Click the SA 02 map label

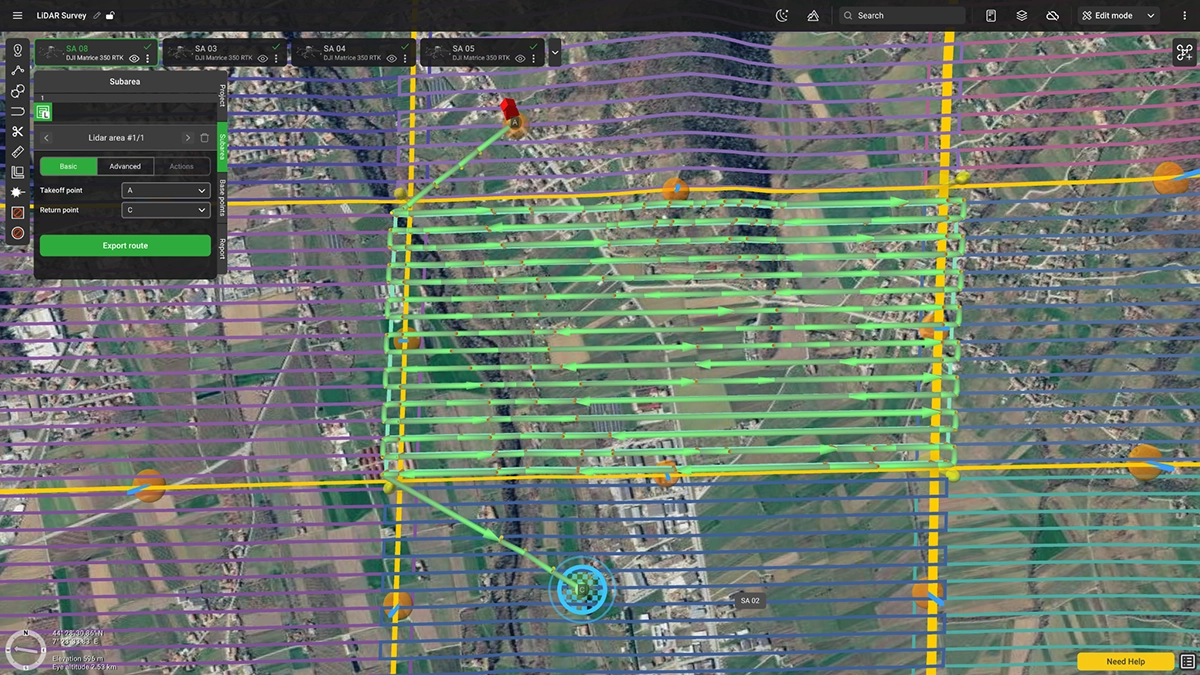[x=750, y=601]
